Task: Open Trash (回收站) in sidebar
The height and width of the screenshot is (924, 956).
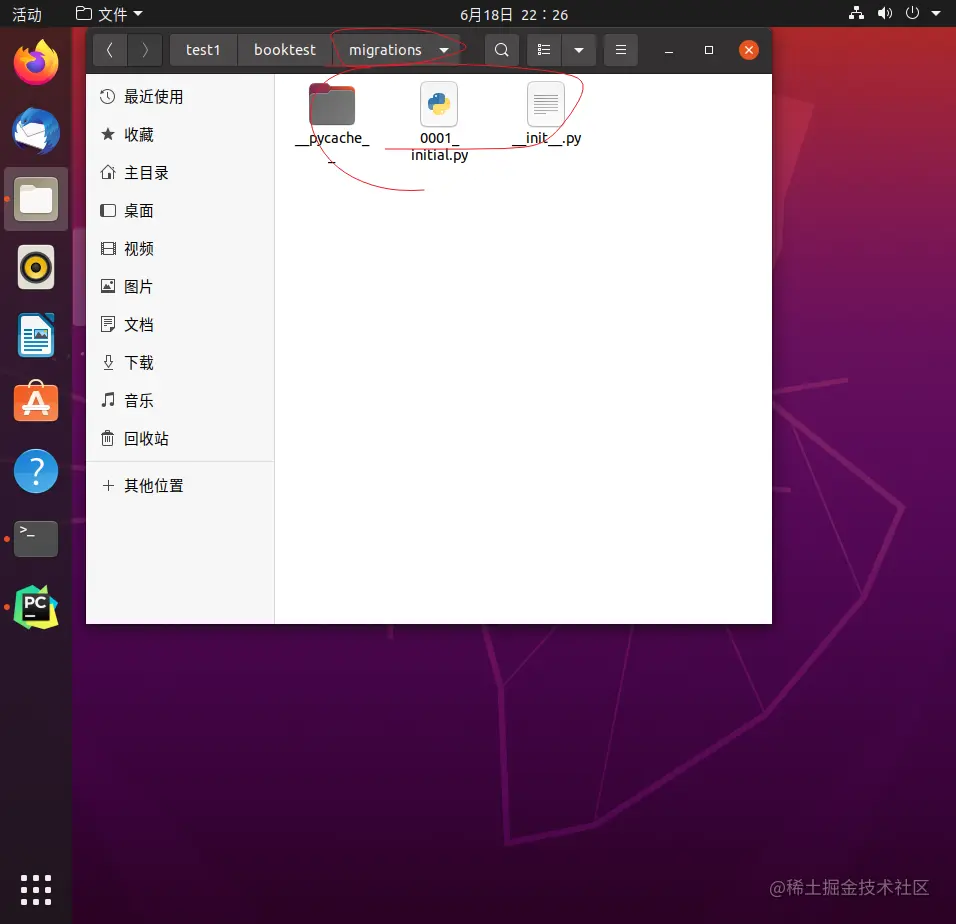Action: point(180,439)
